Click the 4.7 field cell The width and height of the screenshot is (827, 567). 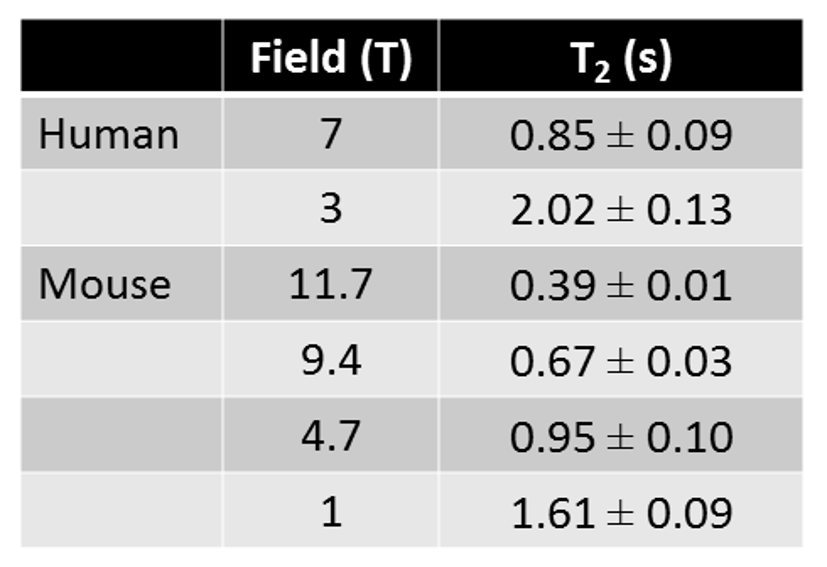pos(330,436)
